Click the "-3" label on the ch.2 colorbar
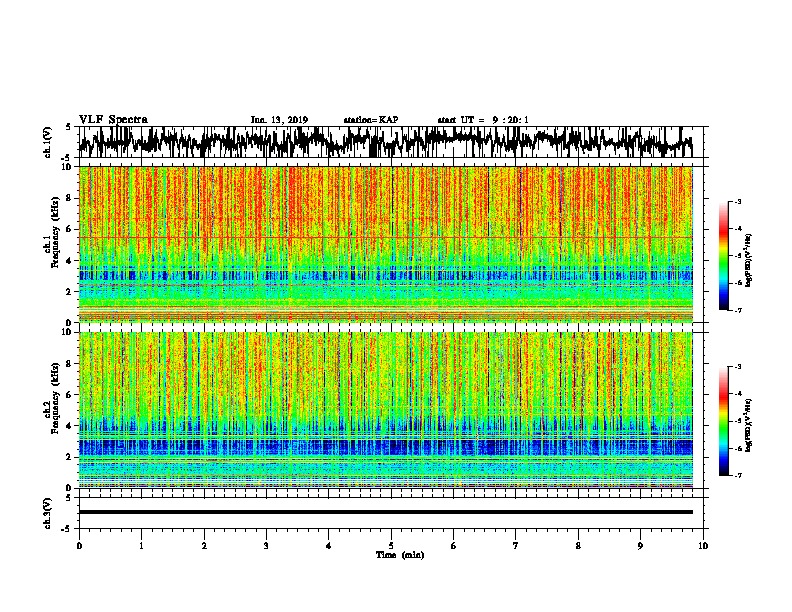 737,367
